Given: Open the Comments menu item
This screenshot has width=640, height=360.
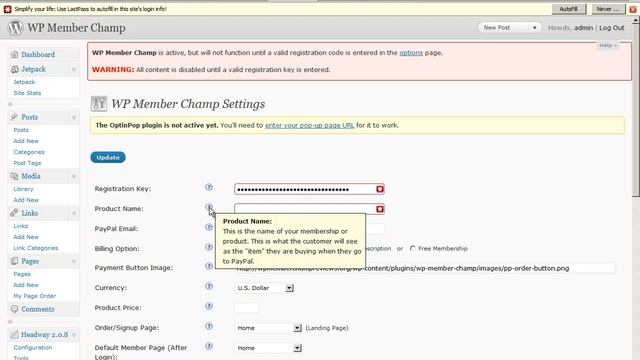Looking at the screenshot, I should point(38,309).
